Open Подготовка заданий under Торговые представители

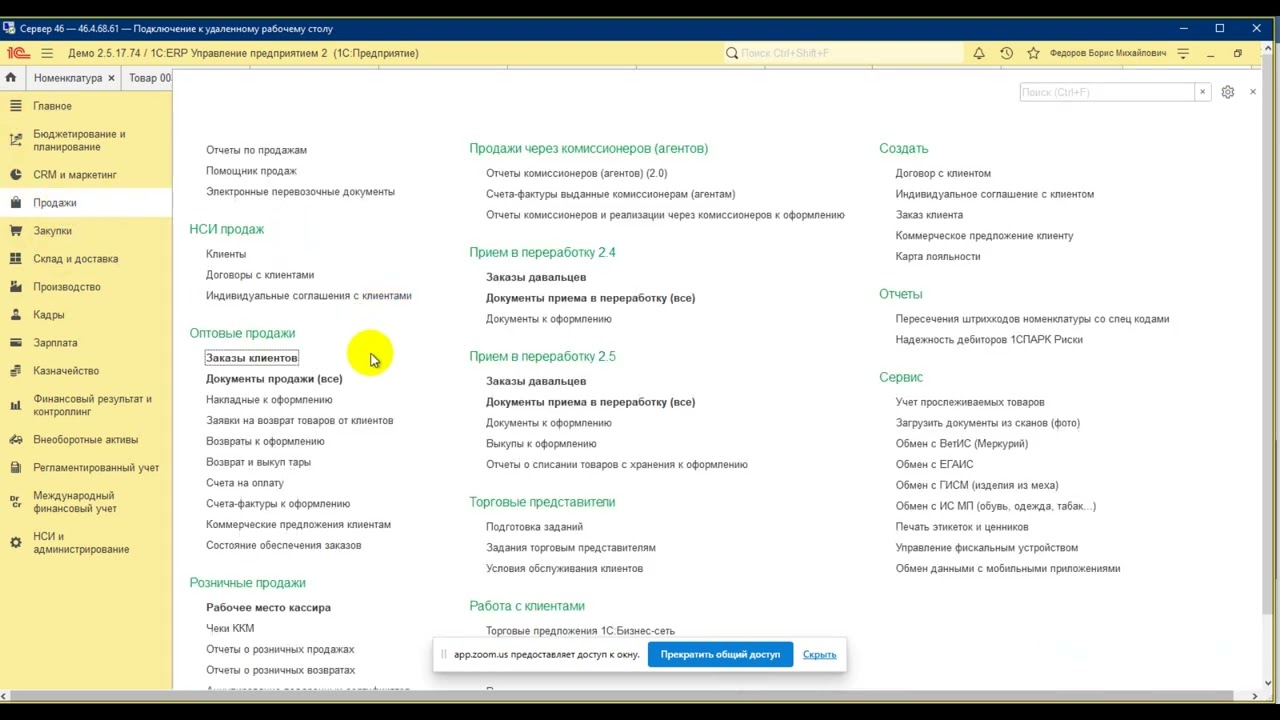click(534, 527)
